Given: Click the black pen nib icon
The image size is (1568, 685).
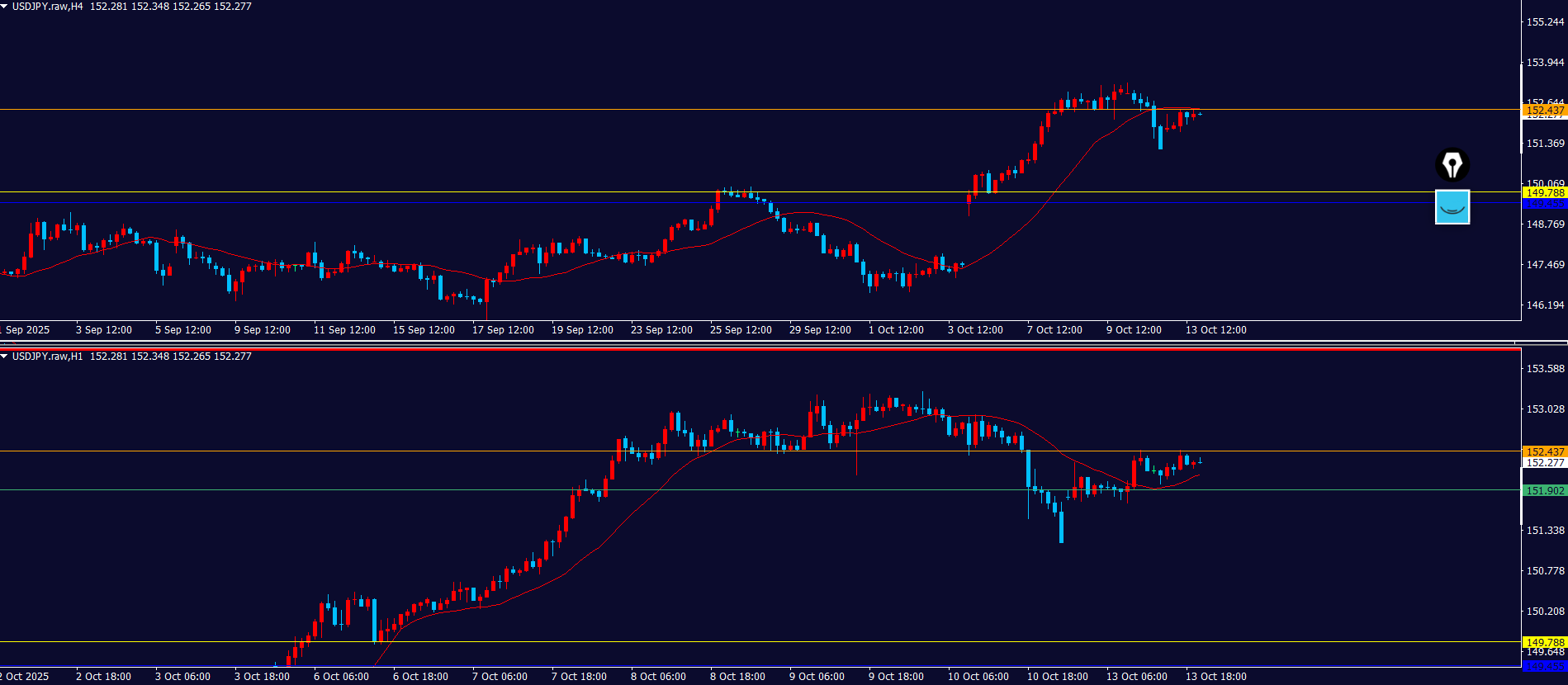Looking at the screenshot, I should tap(1452, 164).
